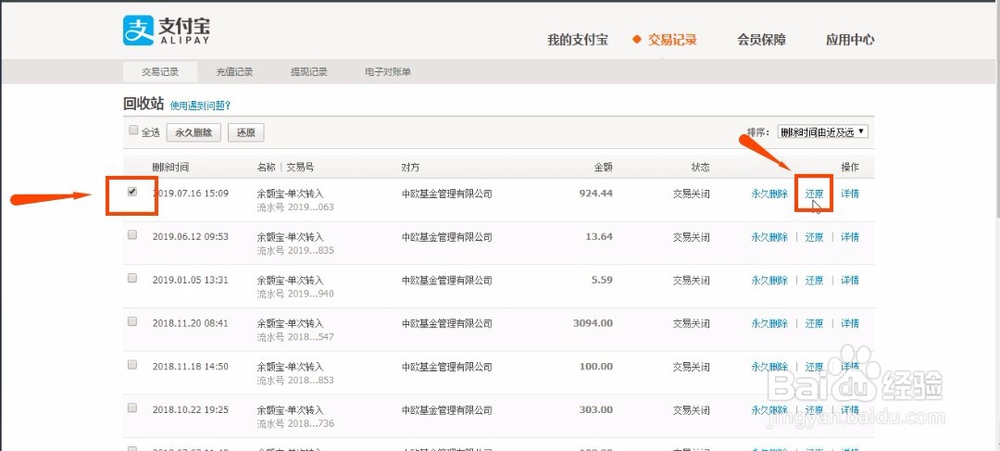Click the 303.00 amount cell
Viewport: 1000px width, 451px height.
click(x=596, y=410)
